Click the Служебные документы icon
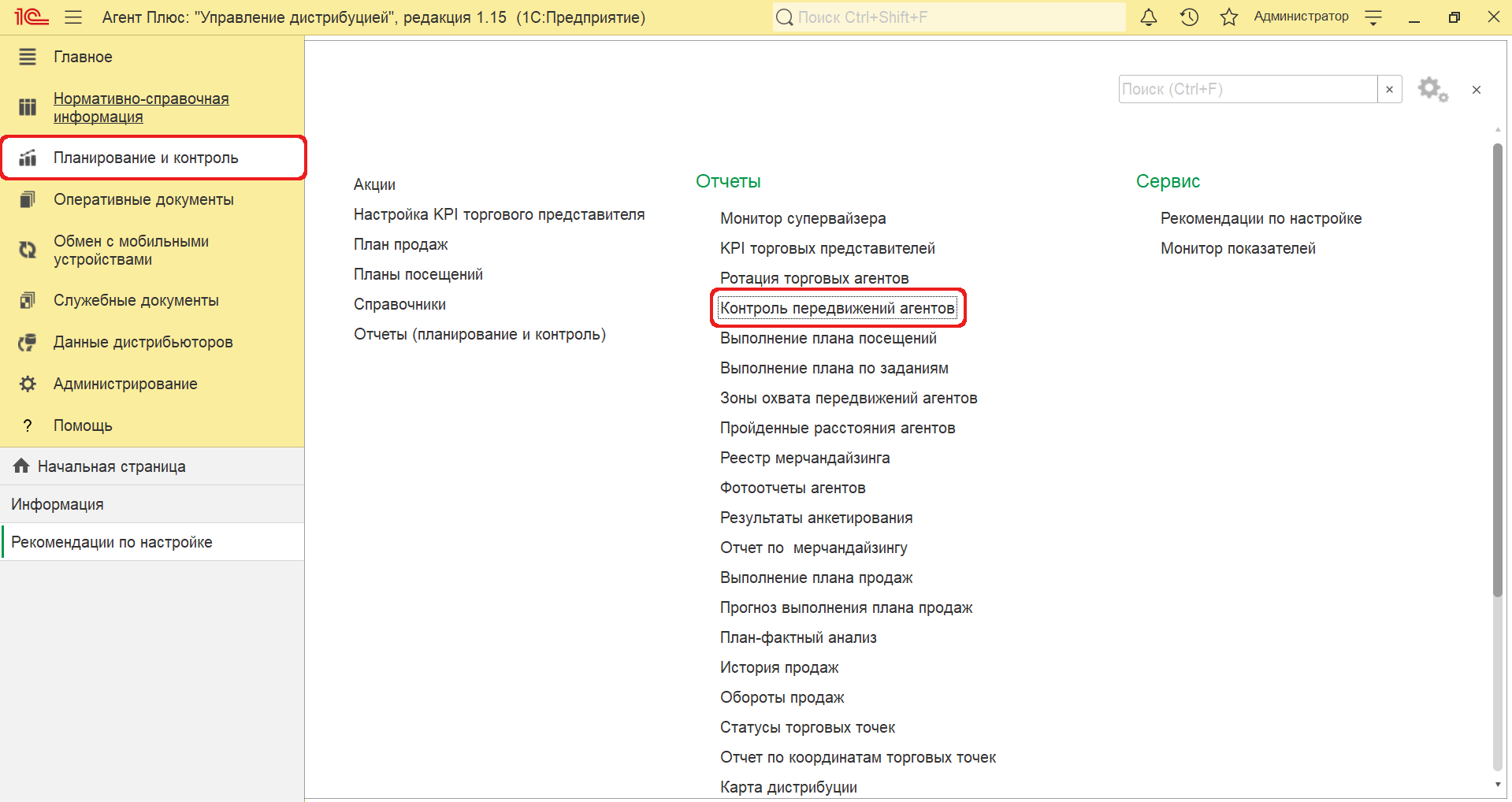 [x=28, y=300]
